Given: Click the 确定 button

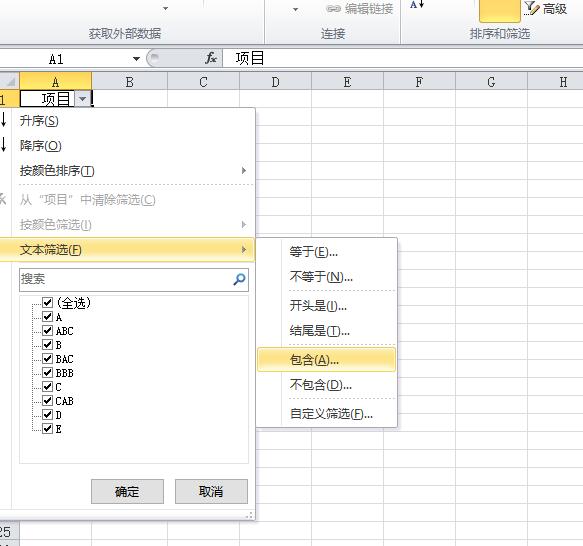Looking at the screenshot, I should [x=127, y=491].
